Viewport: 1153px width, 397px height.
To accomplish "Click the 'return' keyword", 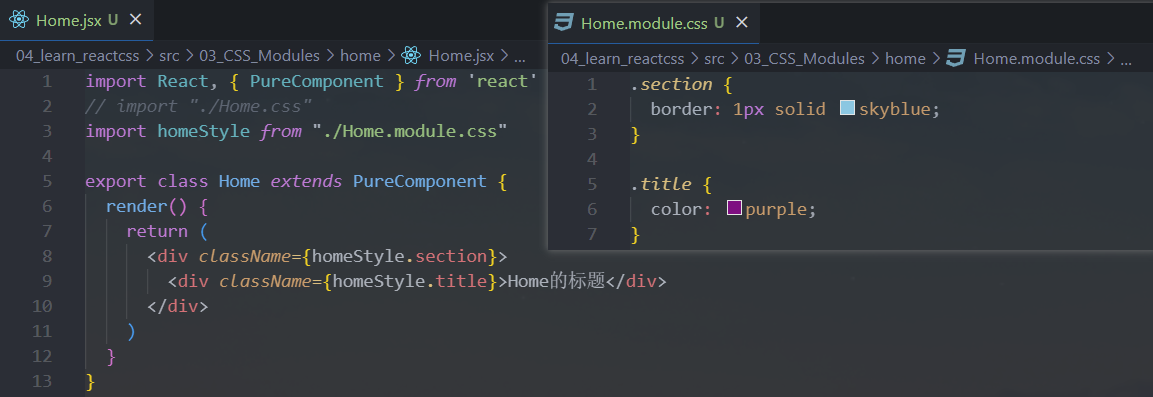I will point(157,231).
